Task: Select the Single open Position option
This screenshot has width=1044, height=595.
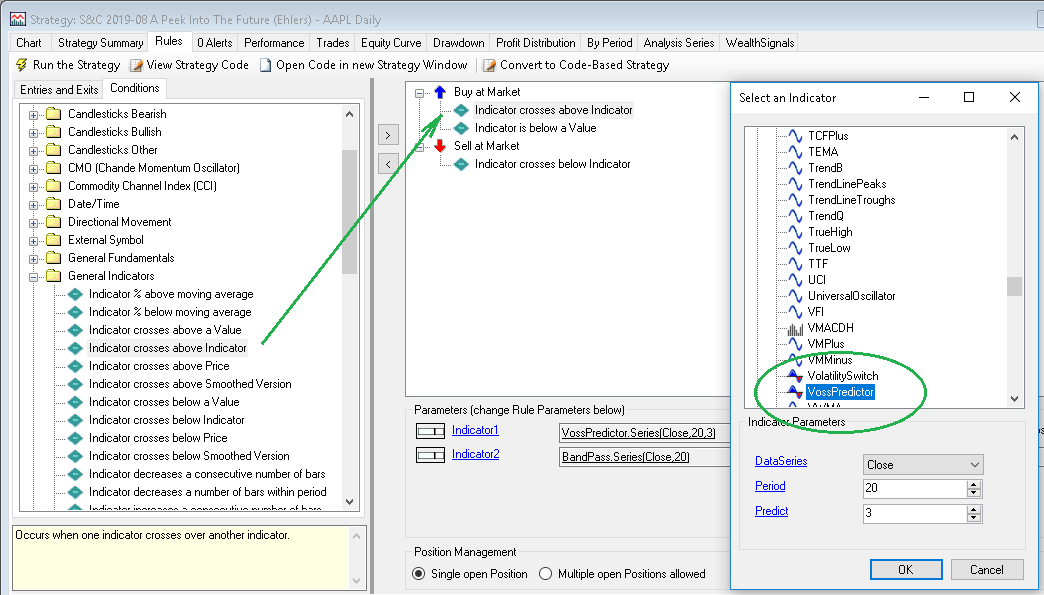Action: [x=419, y=574]
